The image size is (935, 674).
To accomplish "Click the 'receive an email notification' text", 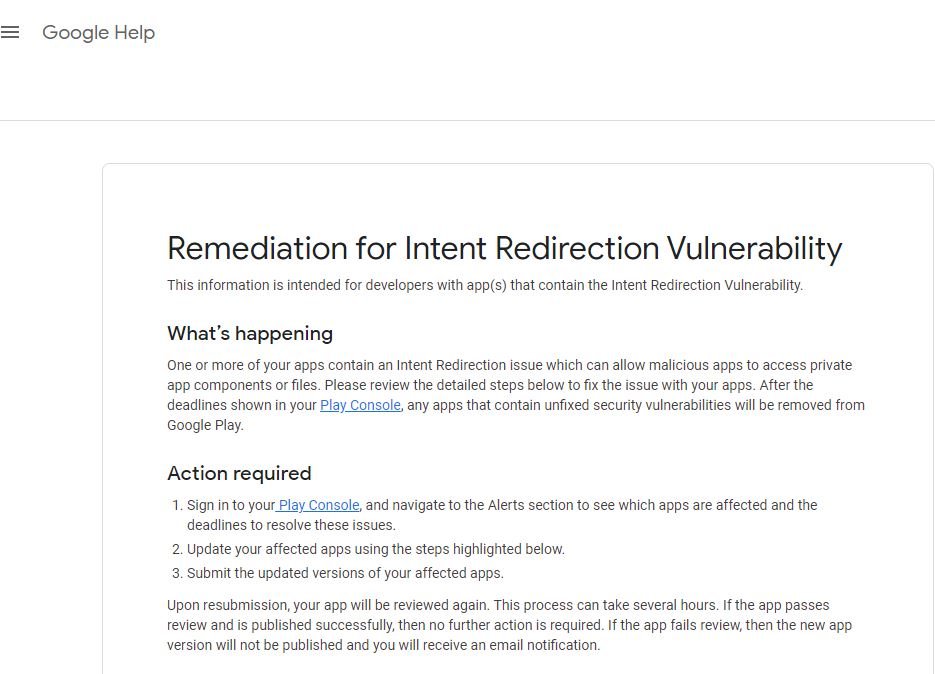I will tap(510, 645).
